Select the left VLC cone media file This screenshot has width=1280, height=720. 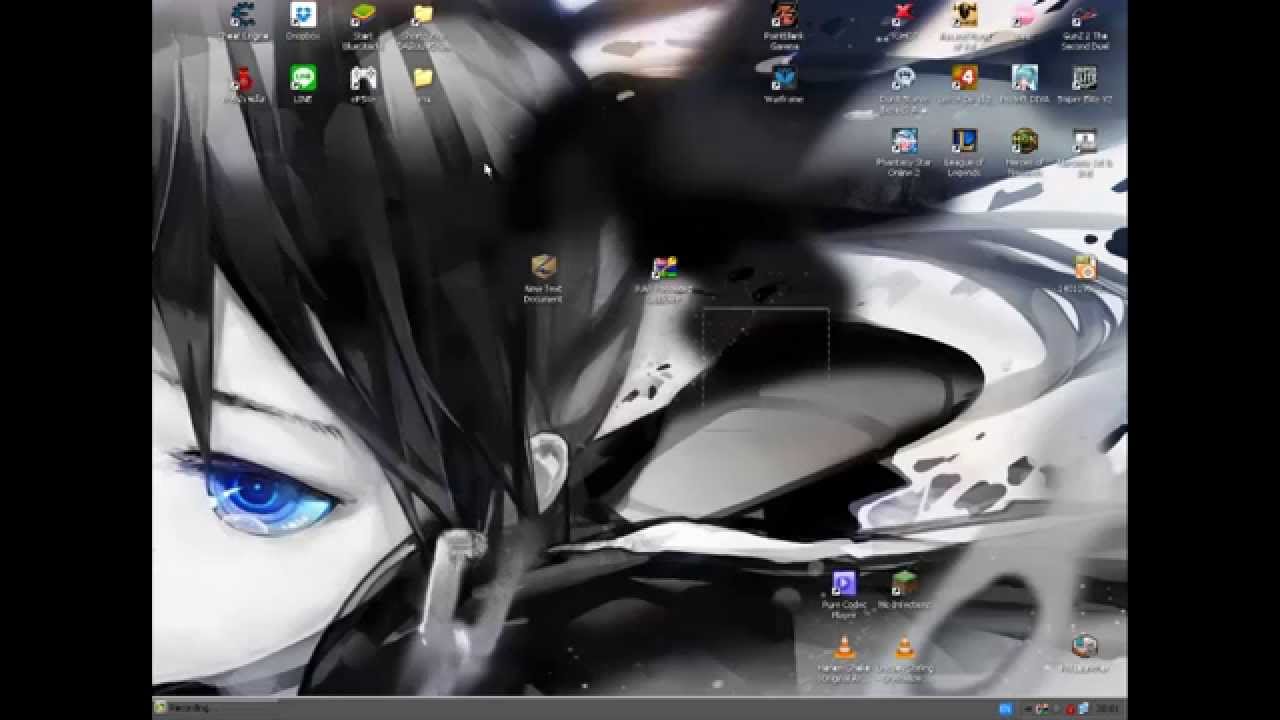pyautogui.click(x=844, y=647)
